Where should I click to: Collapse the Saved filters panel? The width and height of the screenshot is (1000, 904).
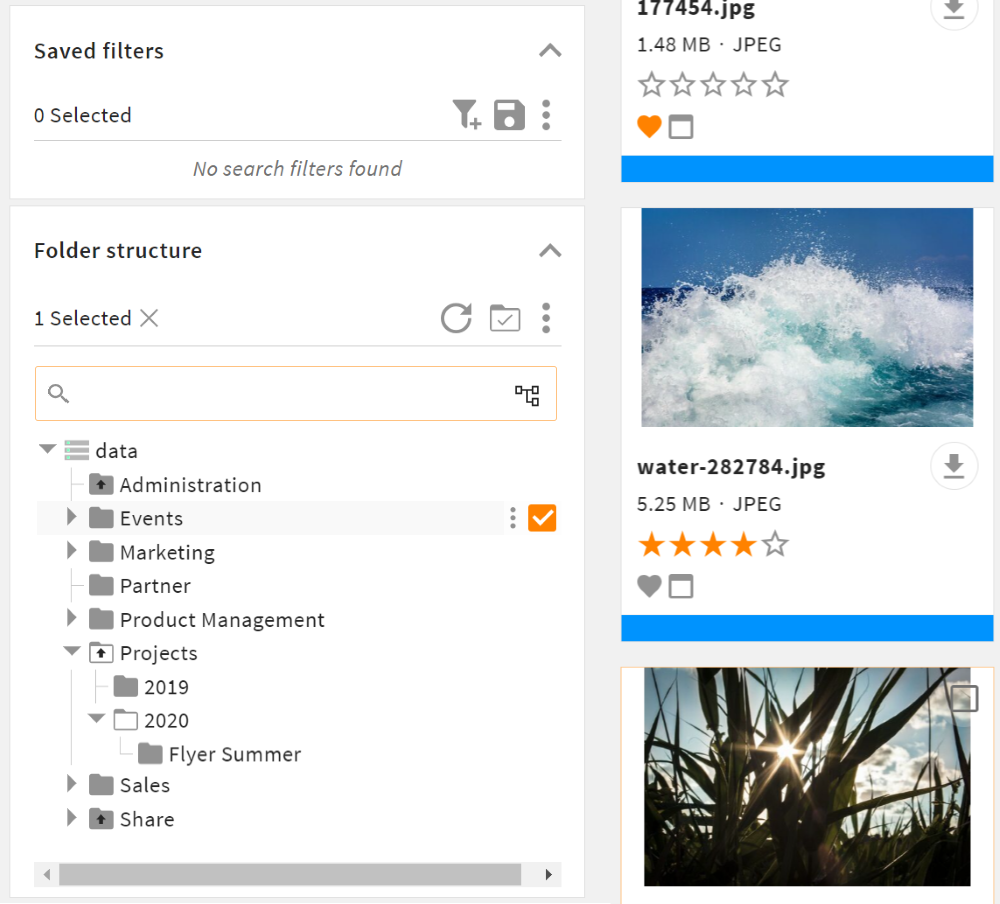pos(550,50)
